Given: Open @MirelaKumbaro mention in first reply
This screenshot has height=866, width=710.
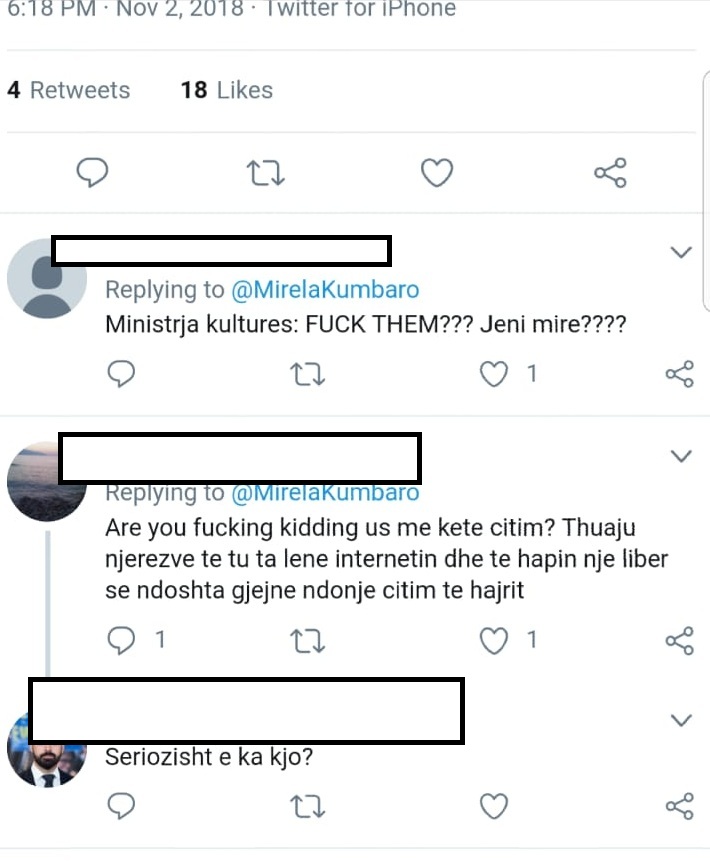Looking at the screenshot, I should point(325,290).
